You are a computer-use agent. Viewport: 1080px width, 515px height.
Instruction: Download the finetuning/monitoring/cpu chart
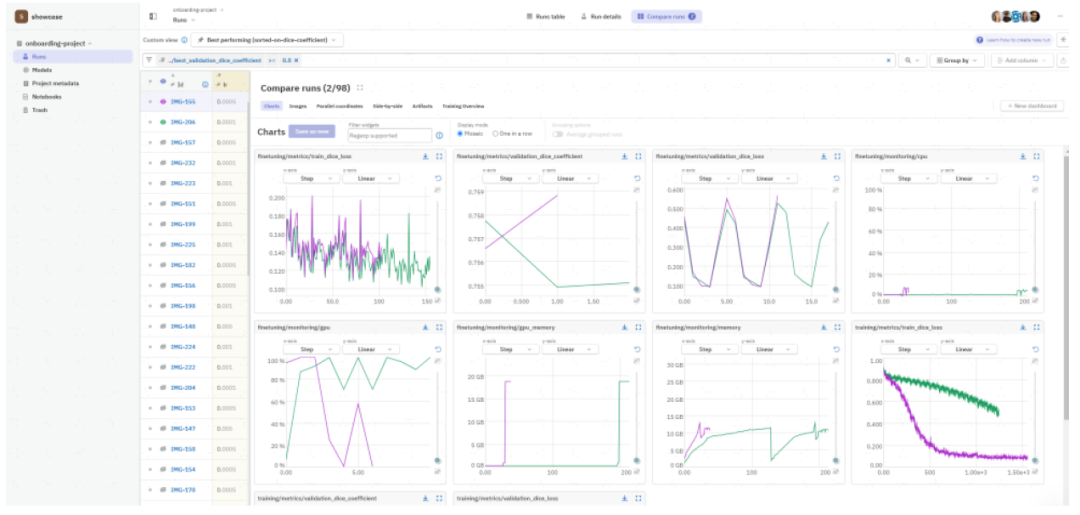(x=1023, y=156)
